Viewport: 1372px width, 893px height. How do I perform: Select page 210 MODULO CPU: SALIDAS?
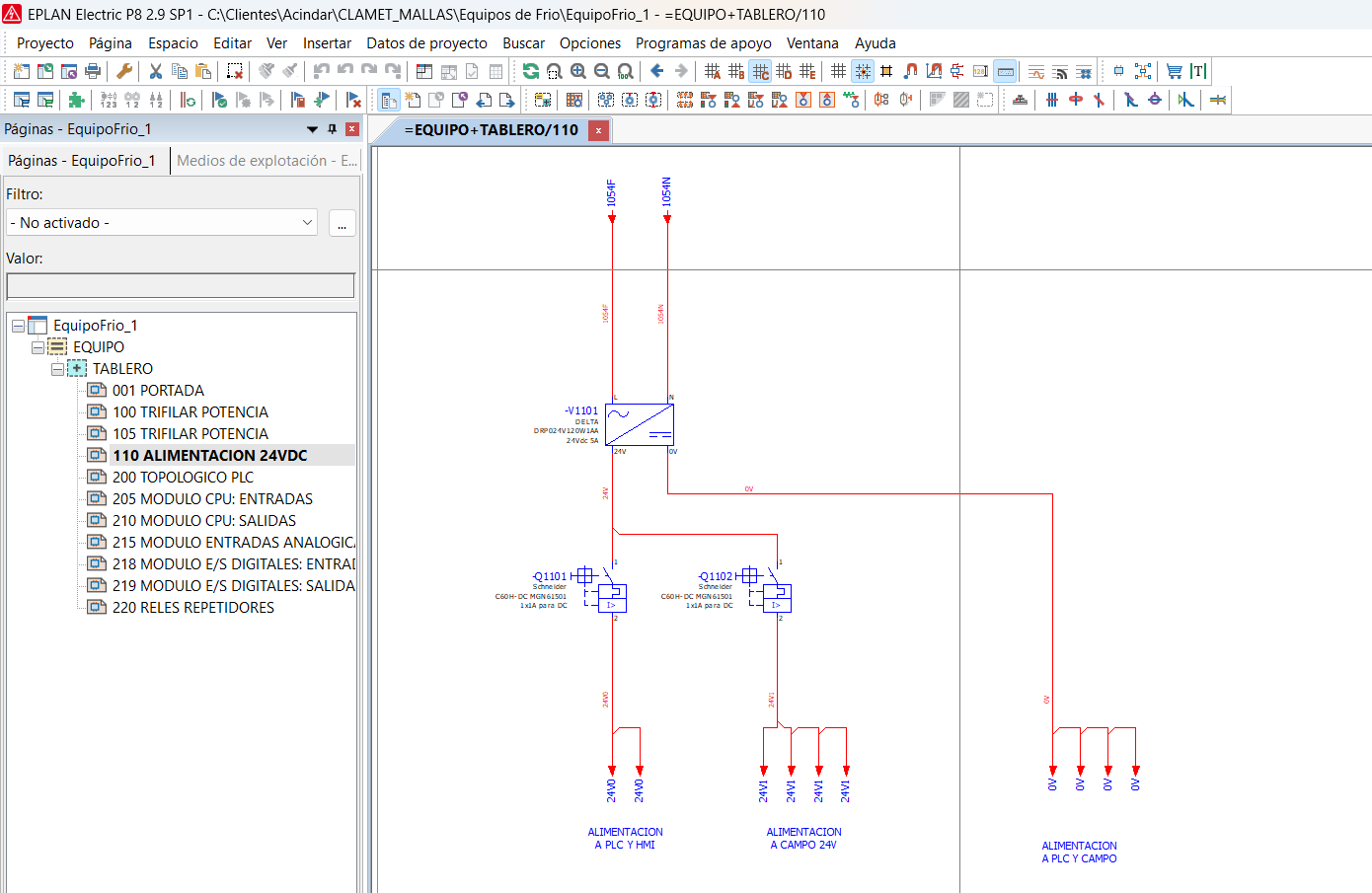point(204,521)
